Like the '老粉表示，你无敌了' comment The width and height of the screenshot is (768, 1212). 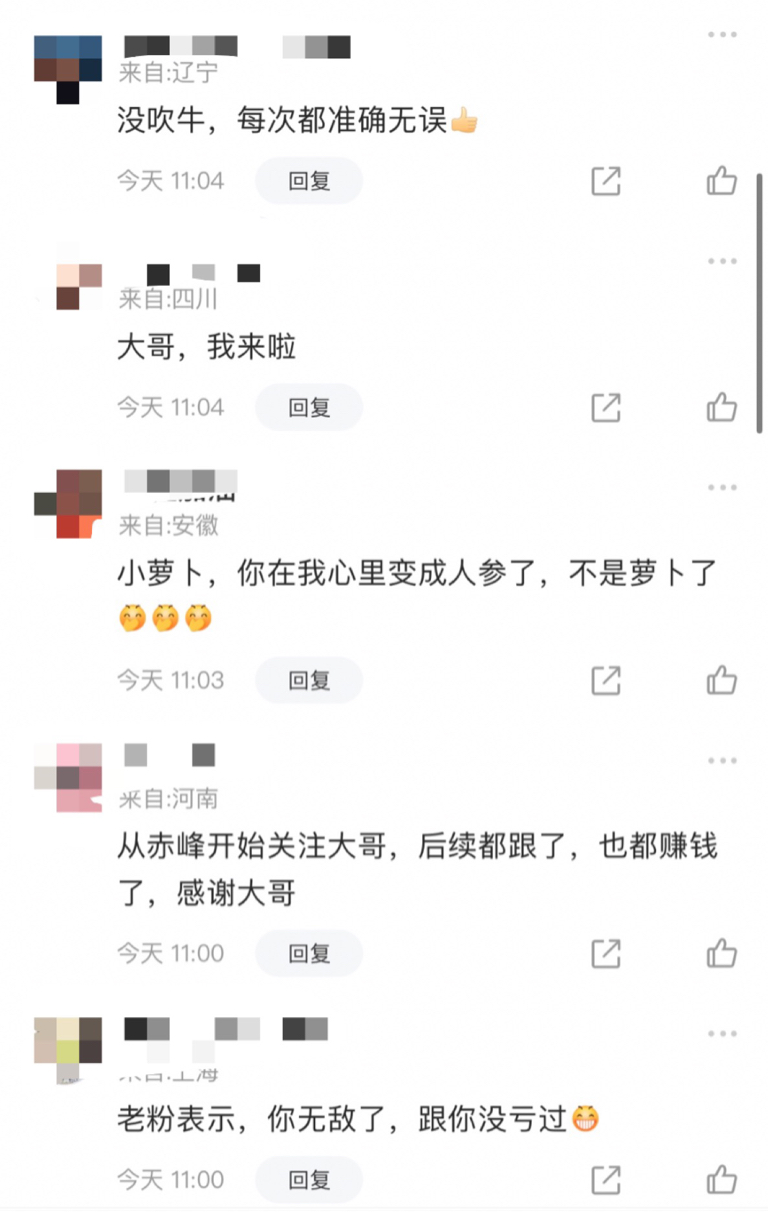722,1179
